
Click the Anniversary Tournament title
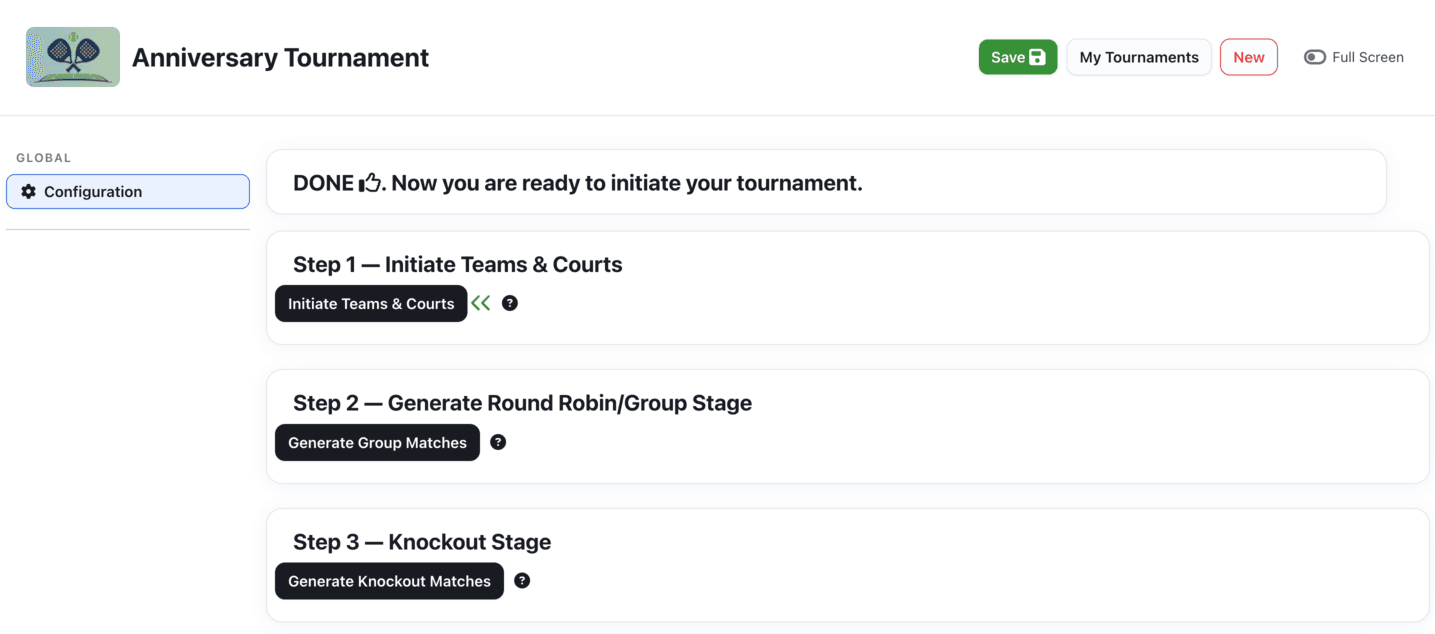280,57
